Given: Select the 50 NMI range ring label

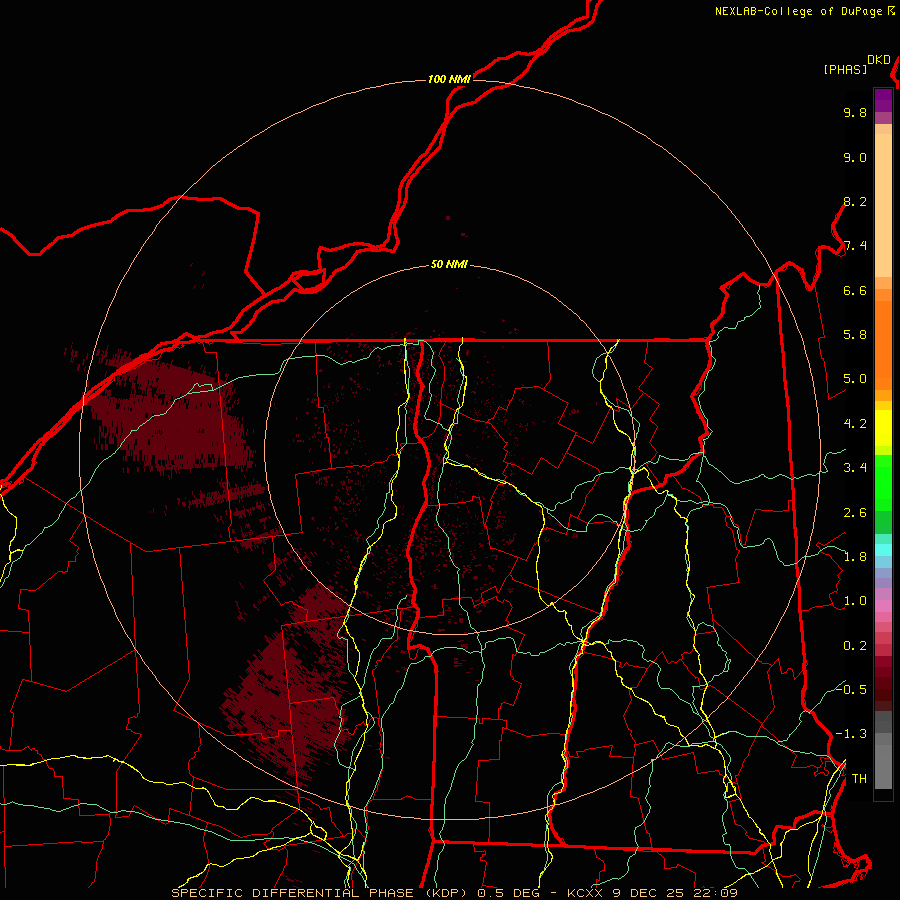Looking at the screenshot, I should [449, 265].
